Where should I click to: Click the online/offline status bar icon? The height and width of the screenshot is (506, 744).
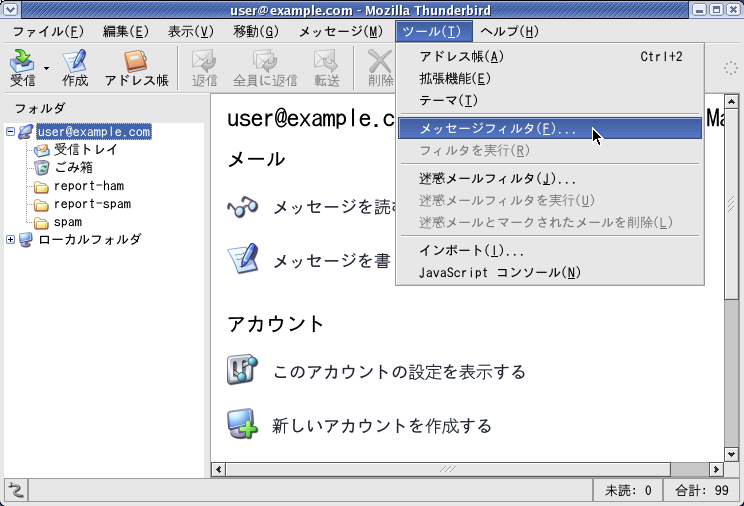point(16,490)
